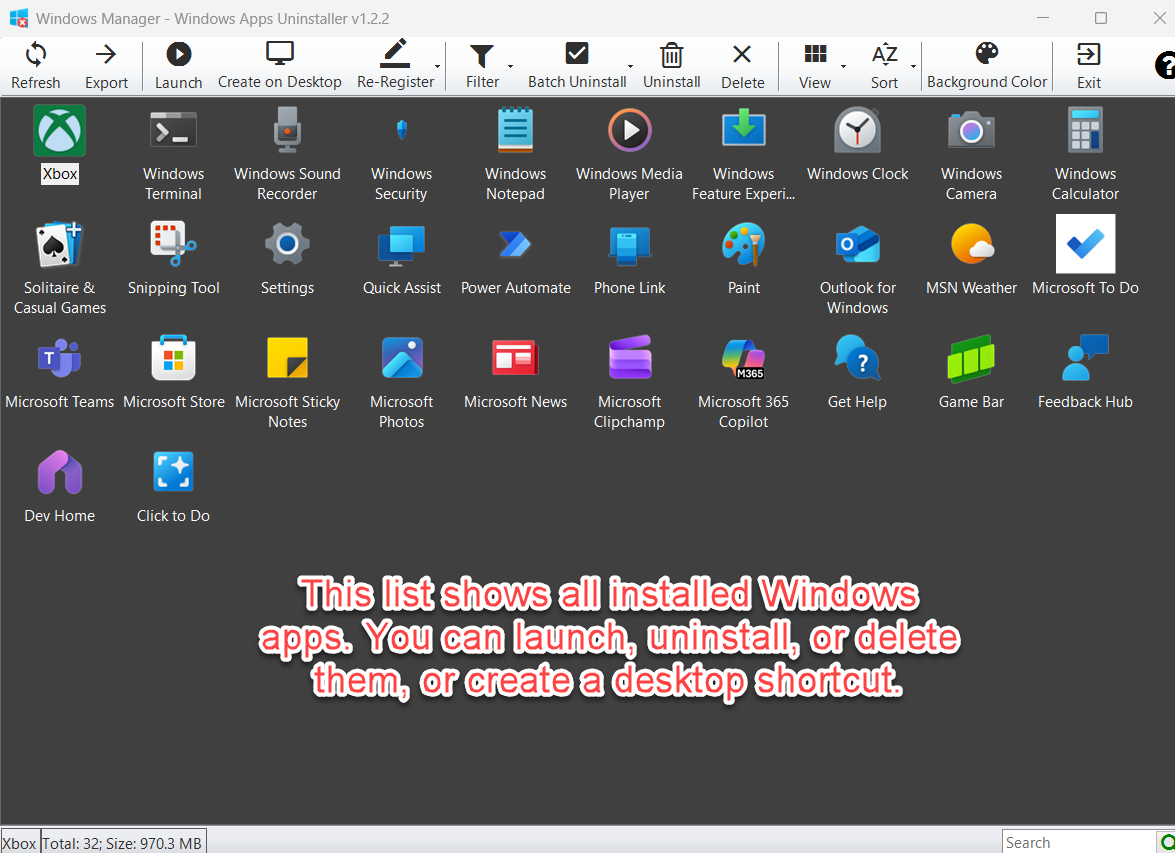Viewport: 1175px width, 853px height.
Task: Export the apps list
Action: 106,66
